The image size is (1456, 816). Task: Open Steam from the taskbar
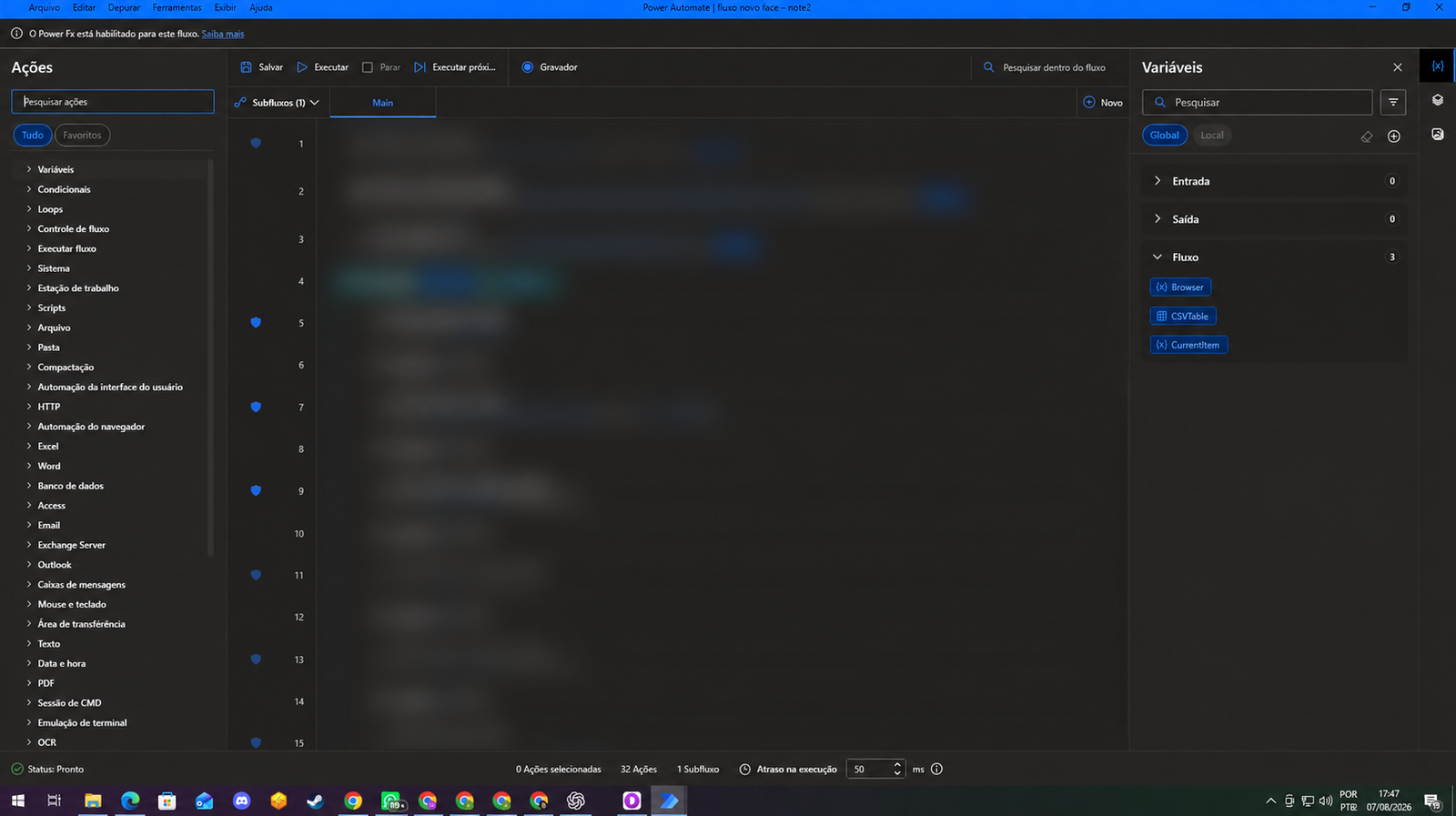[315, 801]
